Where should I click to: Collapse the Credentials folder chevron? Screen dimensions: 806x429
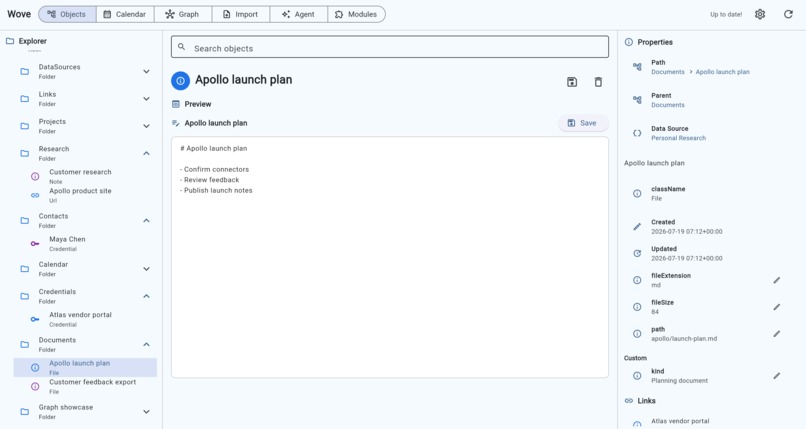click(x=146, y=296)
